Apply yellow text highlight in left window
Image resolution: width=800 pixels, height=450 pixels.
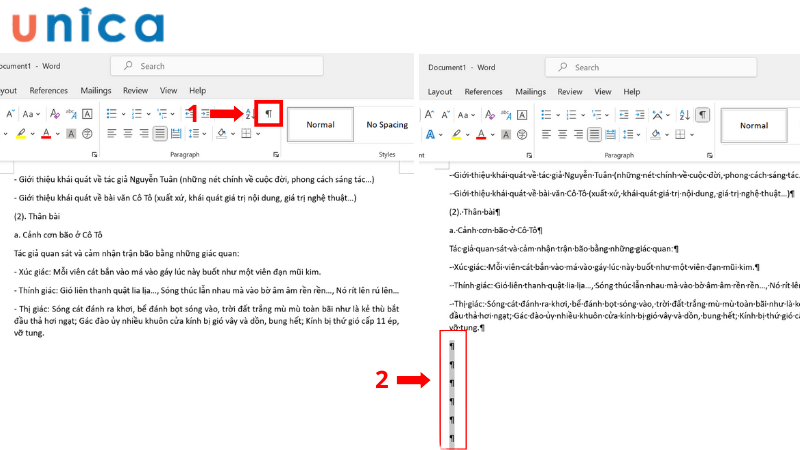pyautogui.click(x=21, y=134)
